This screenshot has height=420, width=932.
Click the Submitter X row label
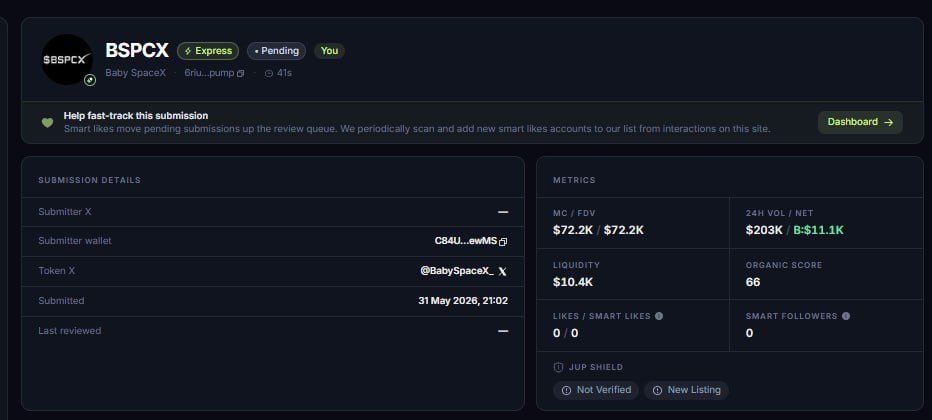click(x=65, y=211)
